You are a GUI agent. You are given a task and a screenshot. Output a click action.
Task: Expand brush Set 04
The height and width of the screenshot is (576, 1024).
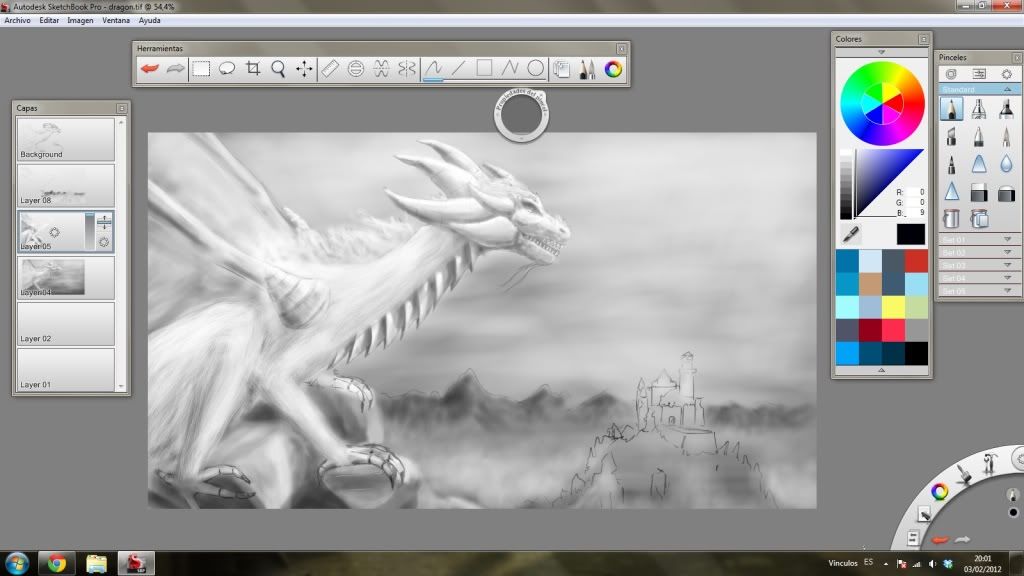pyautogui.click(x=978, y=278)
